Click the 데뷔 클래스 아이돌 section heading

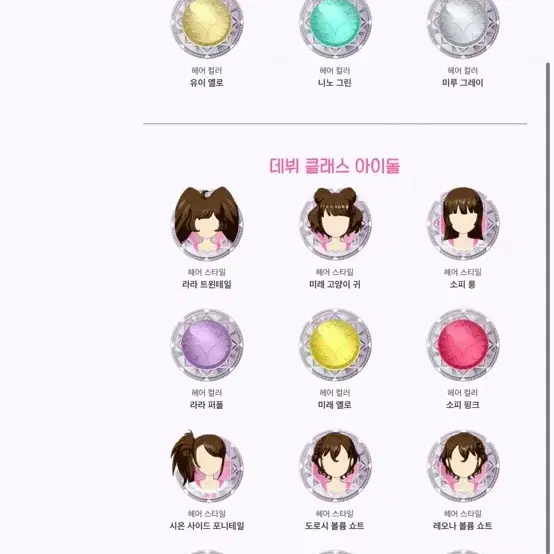coord(334,166)
